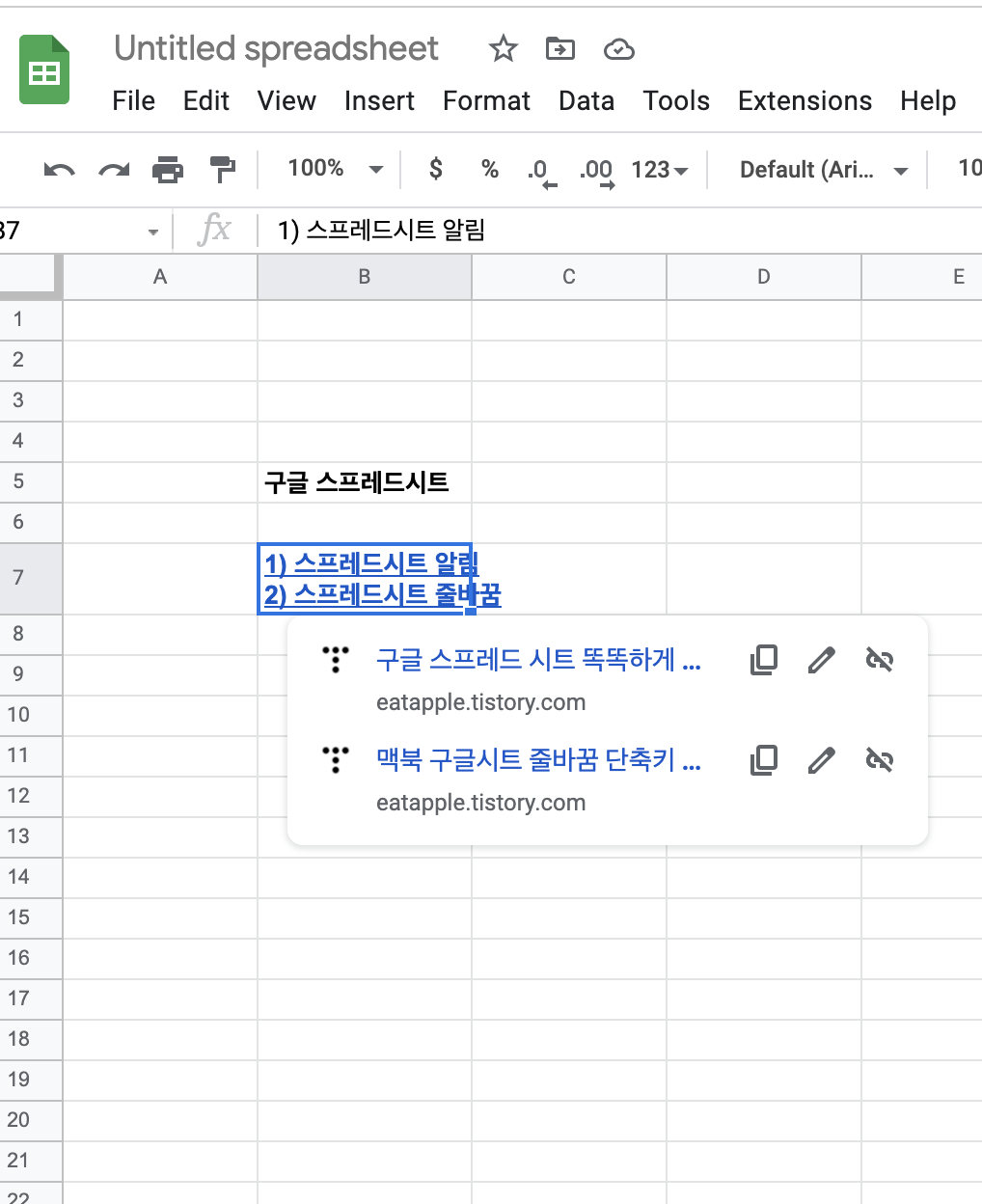The image size is (982, 1204).
Task: Select column A header
Action: click(160, 277)
